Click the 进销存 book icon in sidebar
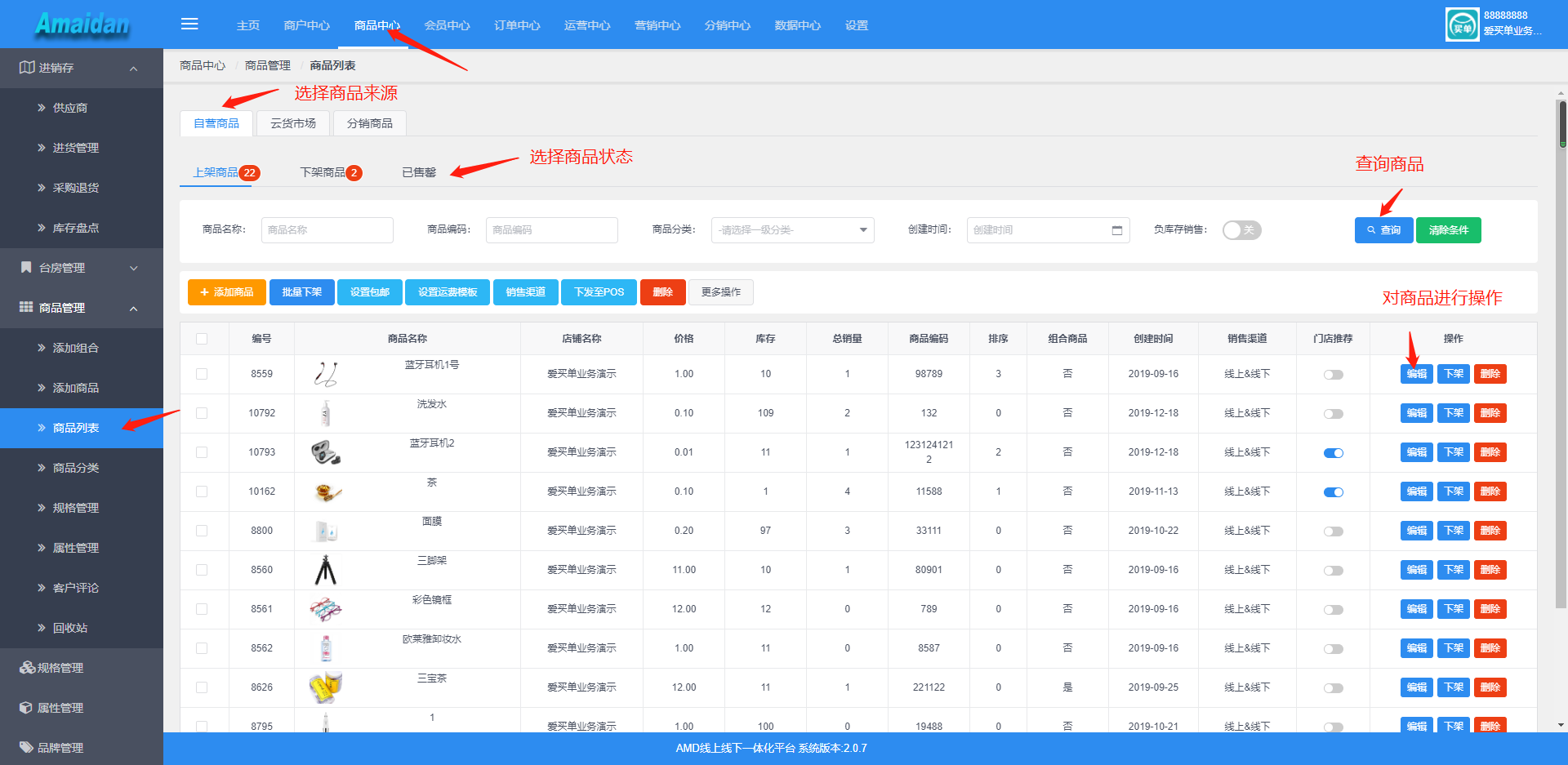 coord(27,68)
